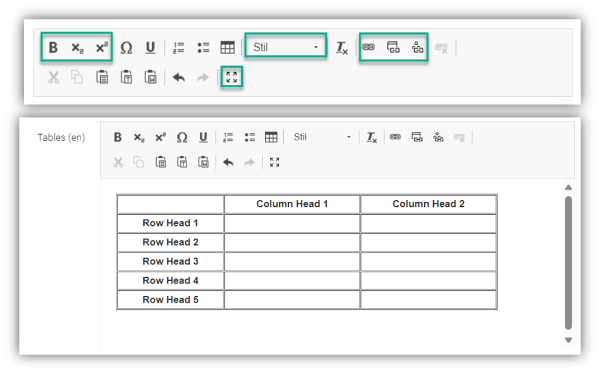
Task: Click the undo arrow in the lower toolbar
Action: tap(228, 162)
